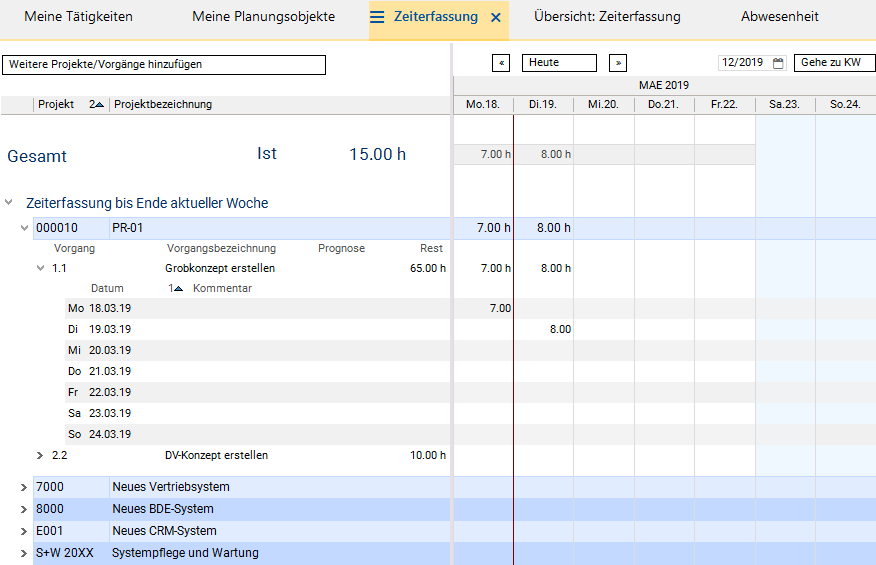Click the Datum sort arrow icon
Image resolution: width=876 pixels, height=565 pixels.
point(176,288)
